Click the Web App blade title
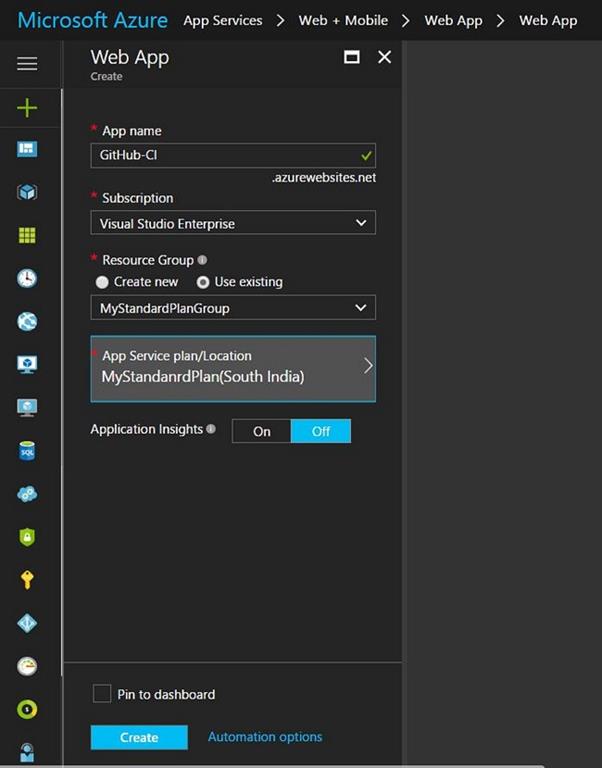The image size is (602, 768). pos(130,58)
